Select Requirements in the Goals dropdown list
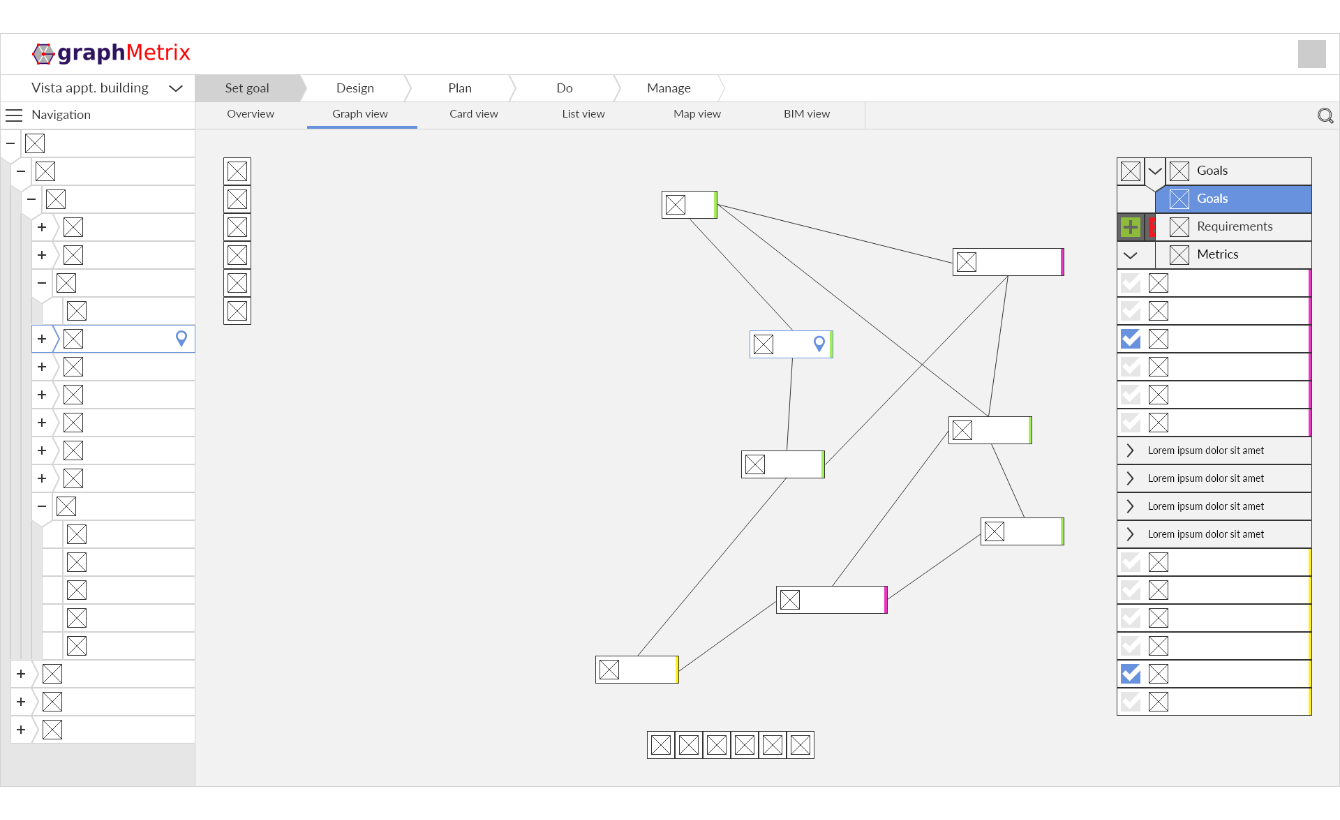 pos(1234,227)
